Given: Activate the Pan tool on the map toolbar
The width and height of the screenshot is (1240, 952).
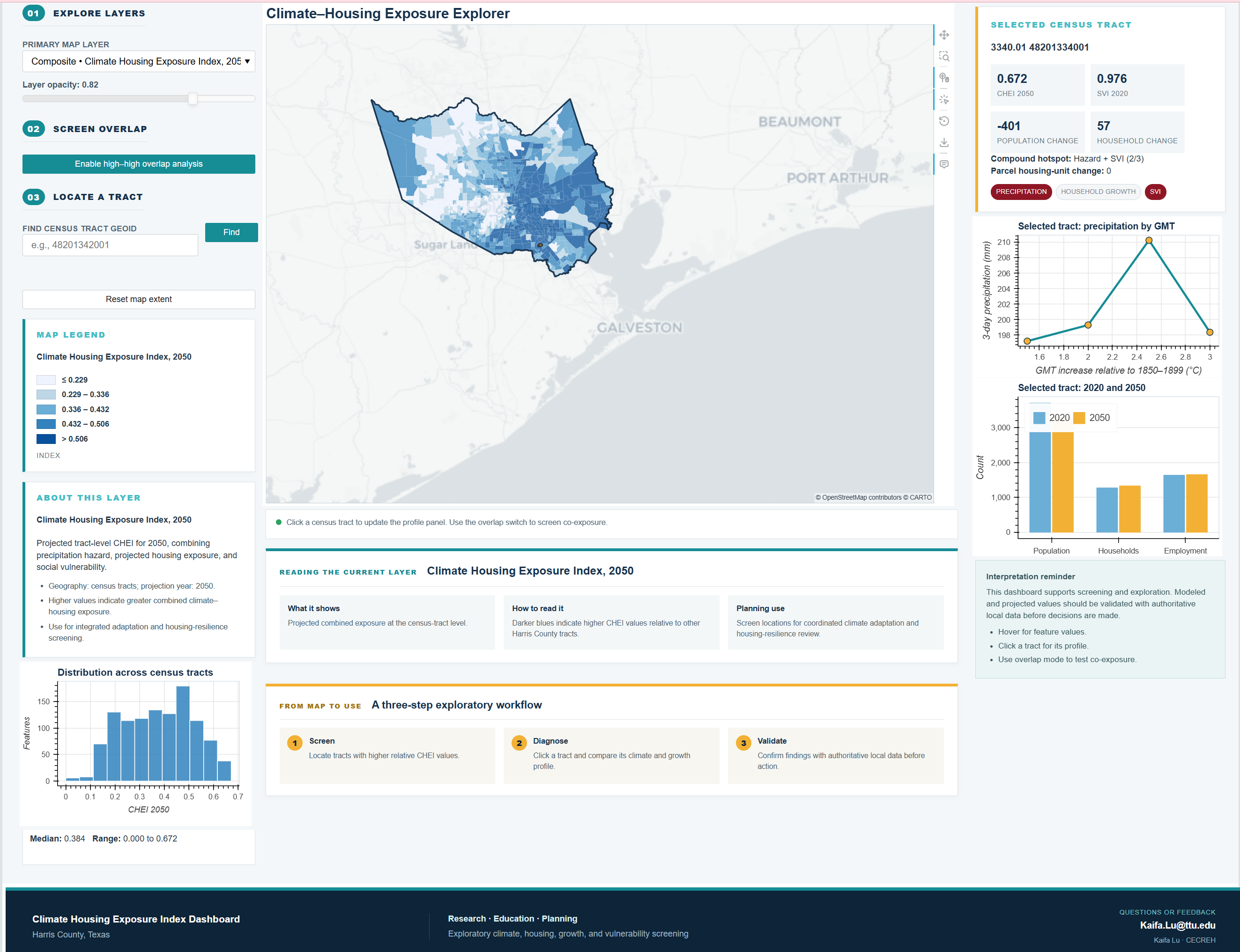Looking at the screenshot, I should 943,35.
